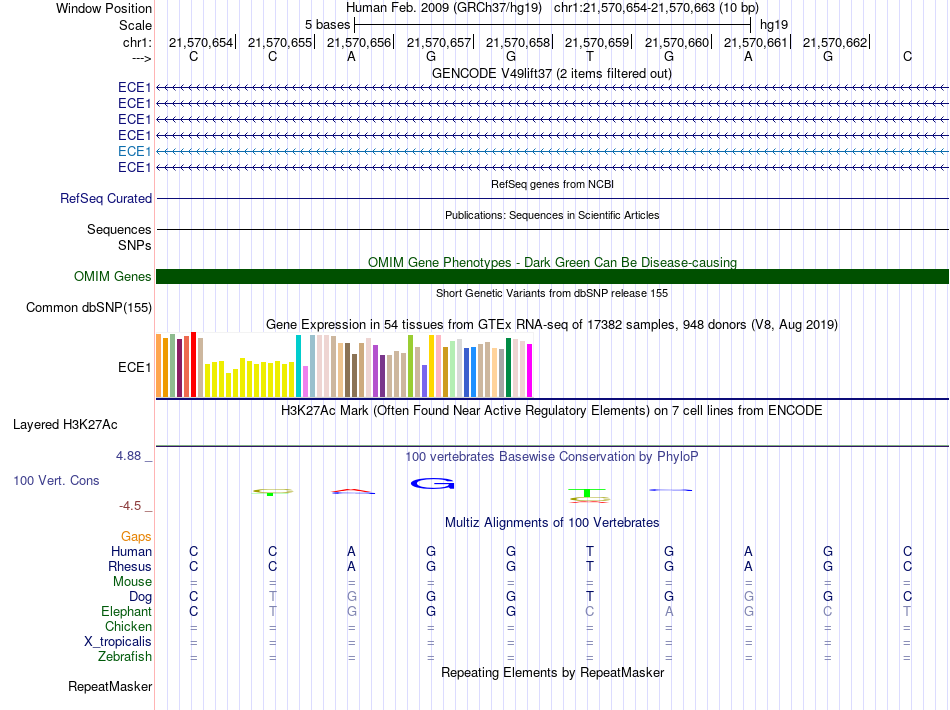Click the GENCODE V49lift37 track title
This screenshot has width=950, height=710.
pos(552,74)
